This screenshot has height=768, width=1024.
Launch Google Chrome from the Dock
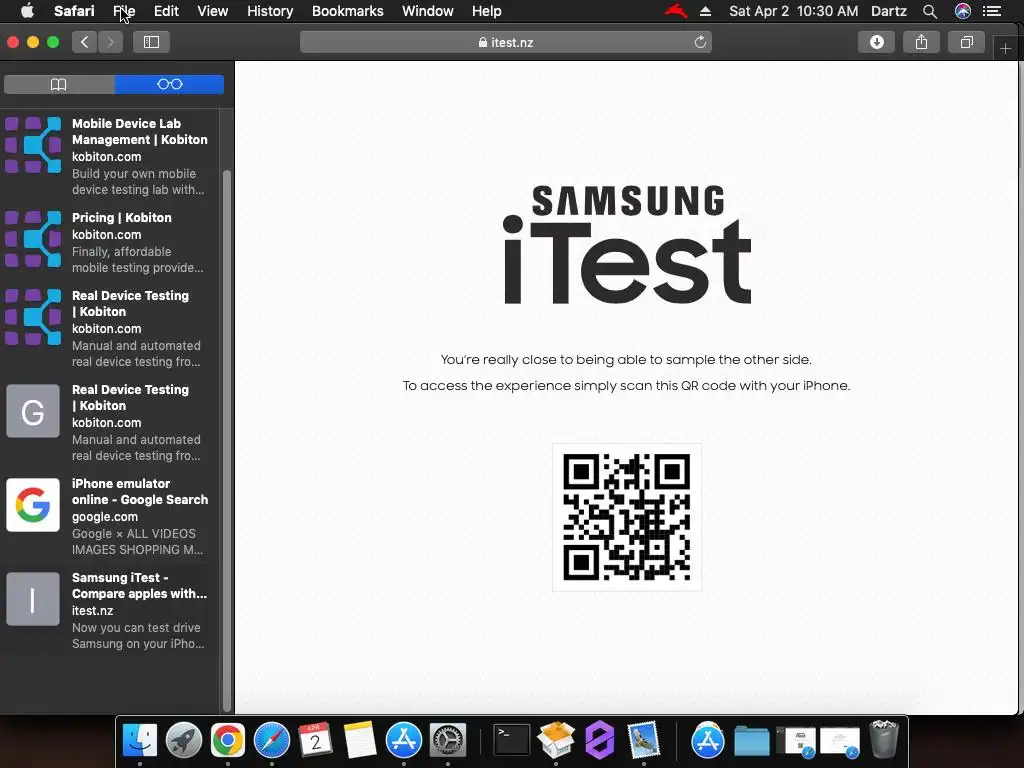227,740
